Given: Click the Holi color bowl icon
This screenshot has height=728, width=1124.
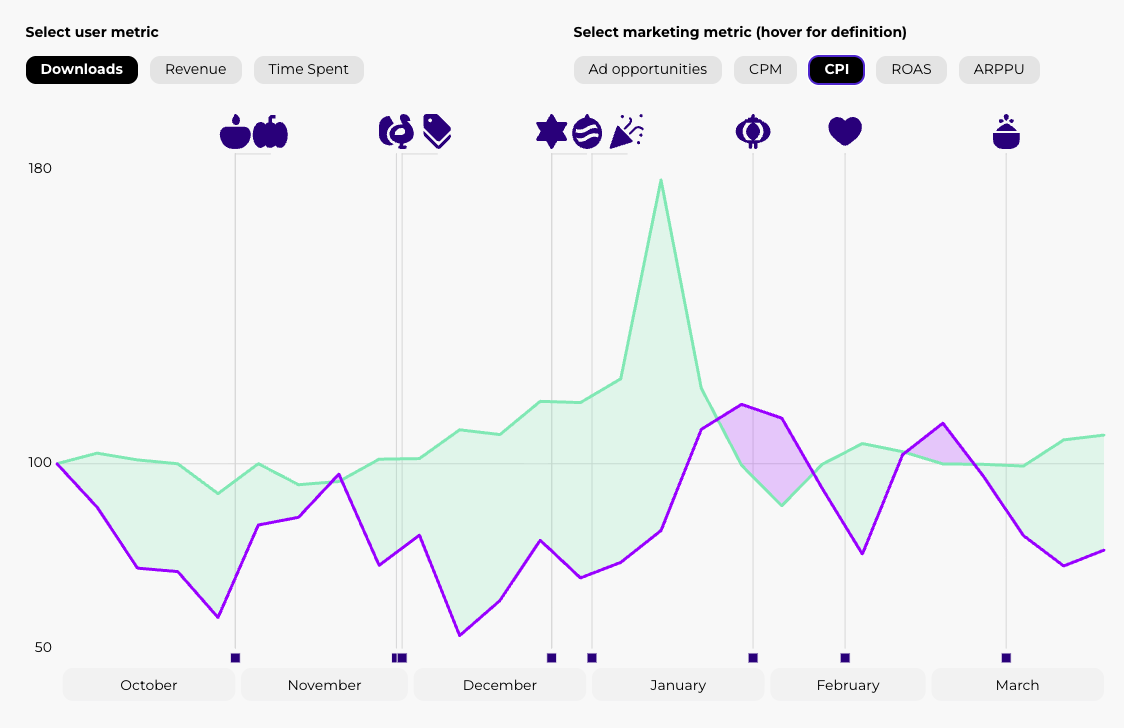Looking at the screenshot, I should coord(1006,132).
